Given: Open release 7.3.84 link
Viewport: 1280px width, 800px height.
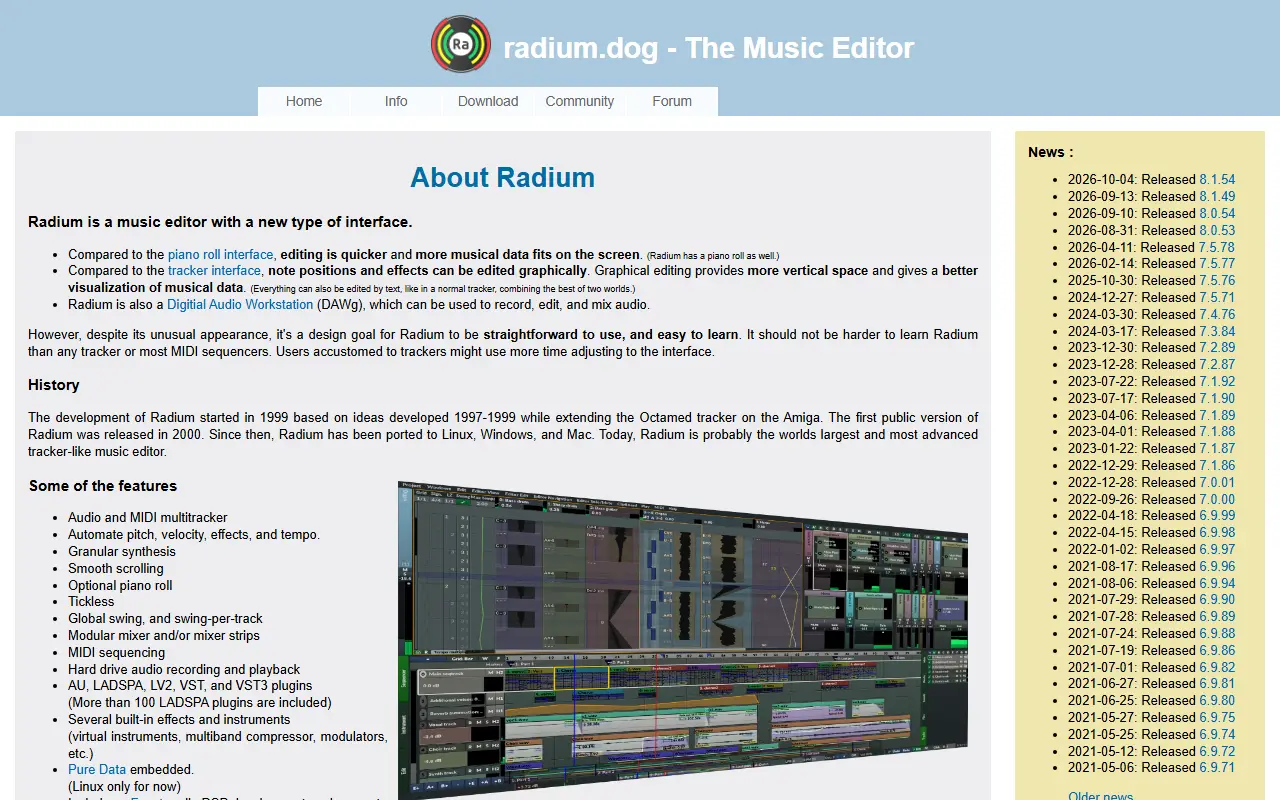Looking at the screenshot, I should 1217,331.
